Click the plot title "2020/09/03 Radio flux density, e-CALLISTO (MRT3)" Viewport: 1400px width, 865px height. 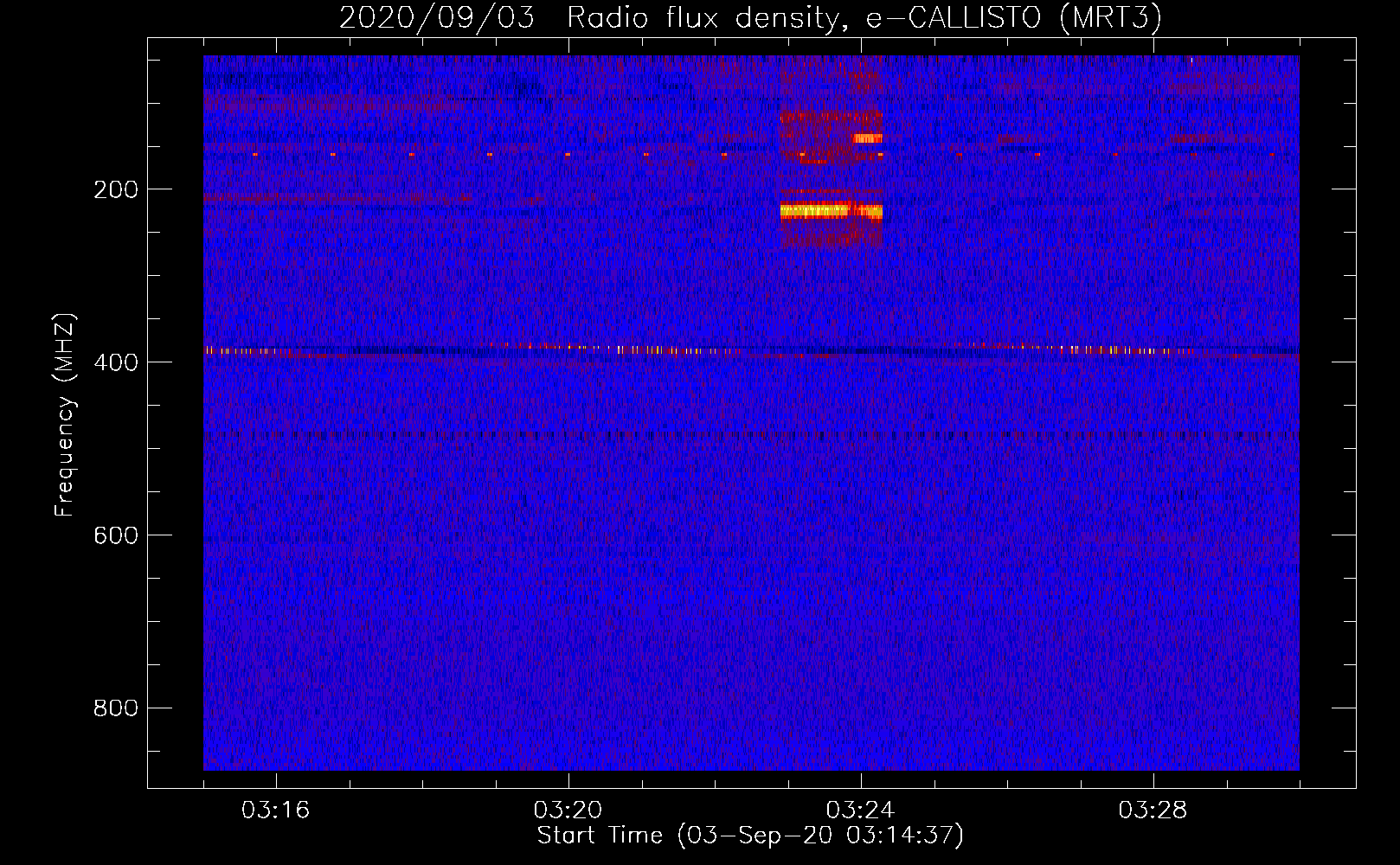[750, 18]
